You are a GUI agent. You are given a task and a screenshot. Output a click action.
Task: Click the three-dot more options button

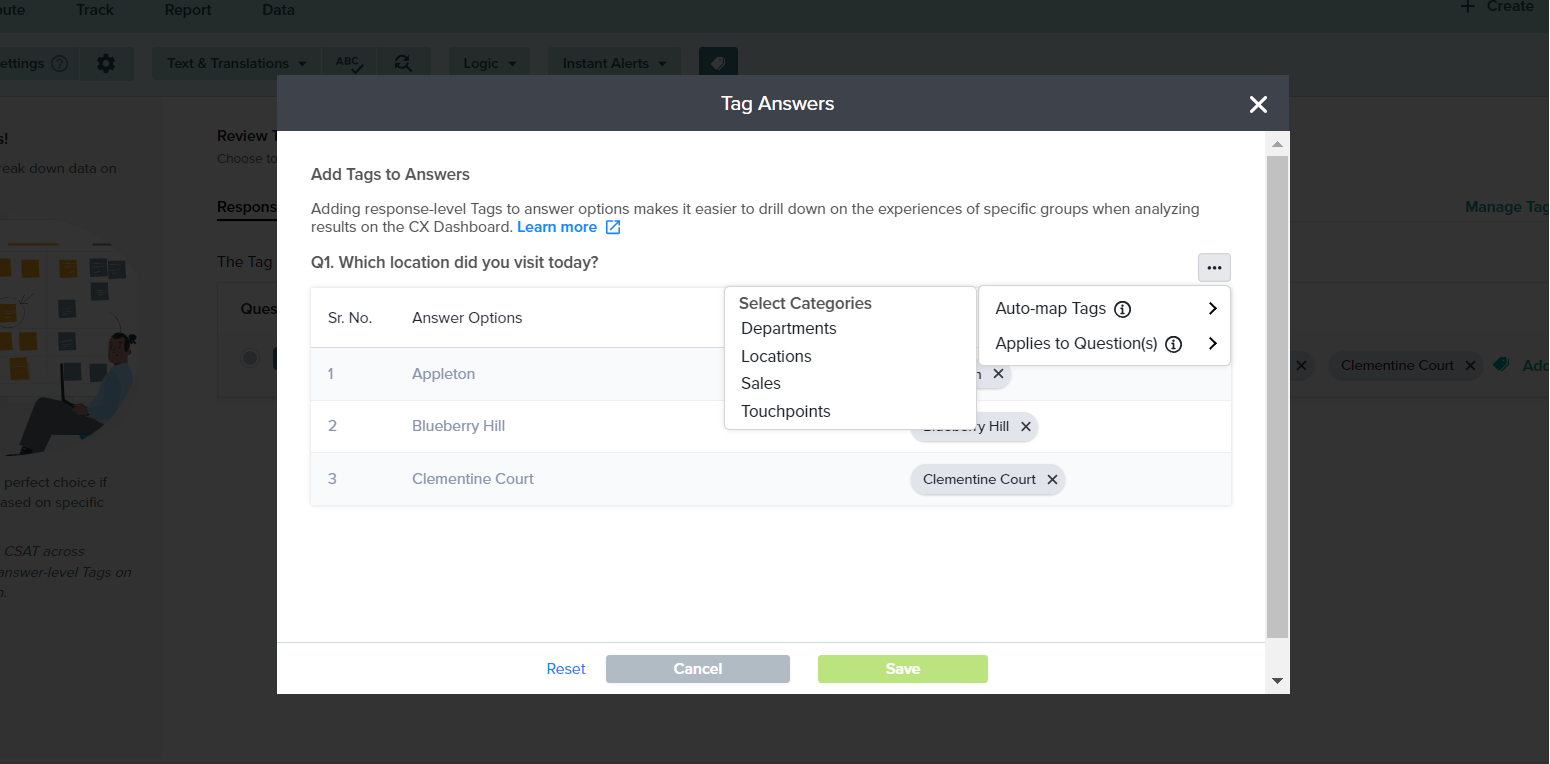[x=1214, y=268]
